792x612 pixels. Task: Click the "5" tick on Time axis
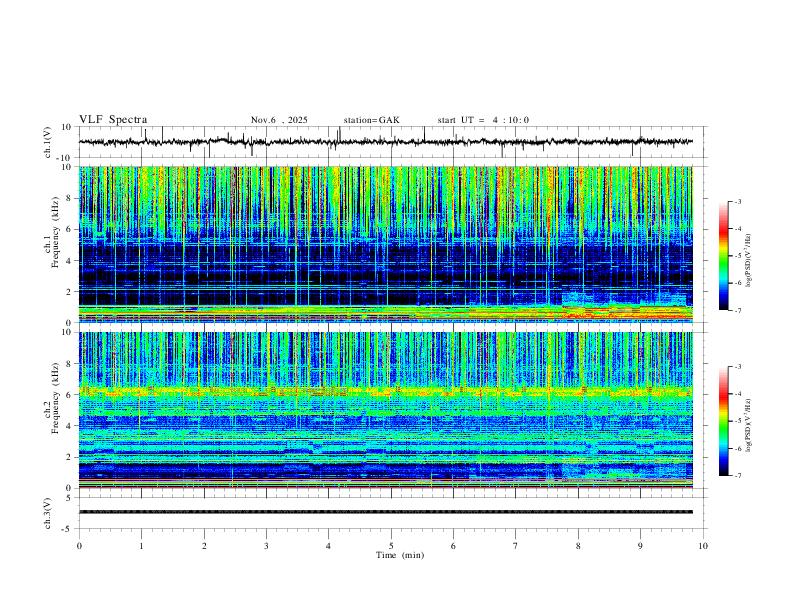[391, 546]
